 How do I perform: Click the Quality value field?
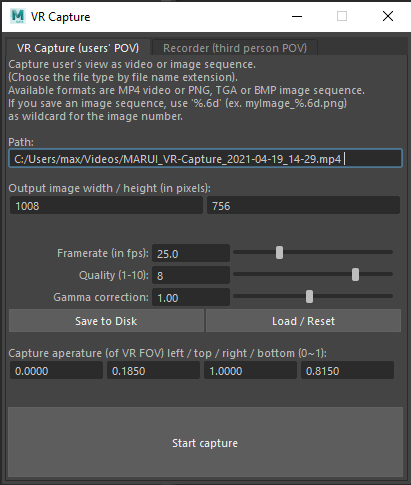pos(191,275)
